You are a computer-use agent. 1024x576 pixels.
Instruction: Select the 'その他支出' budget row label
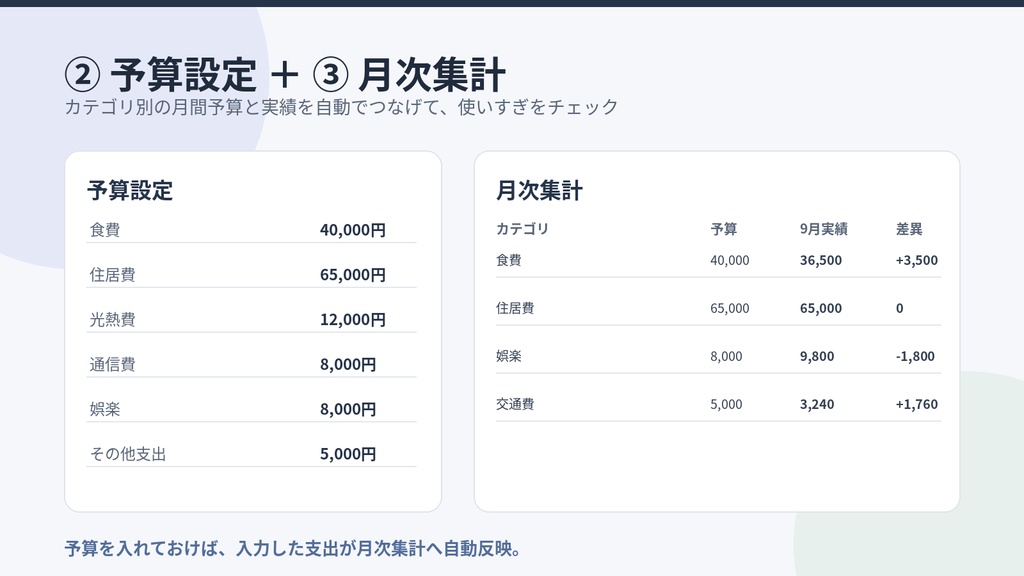click(x=128, y=454)
